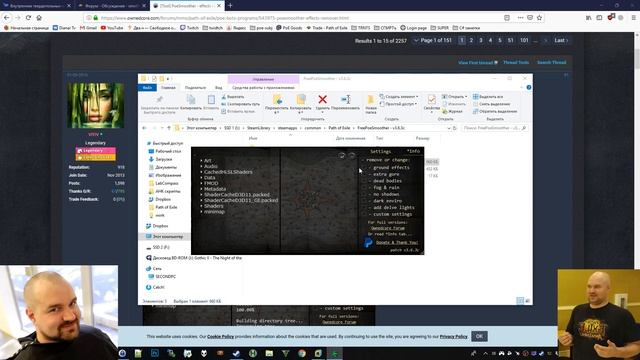Screen dimensions: 640x360
Task: Open the Search Thread menu
Action: [x=552, y=62]
